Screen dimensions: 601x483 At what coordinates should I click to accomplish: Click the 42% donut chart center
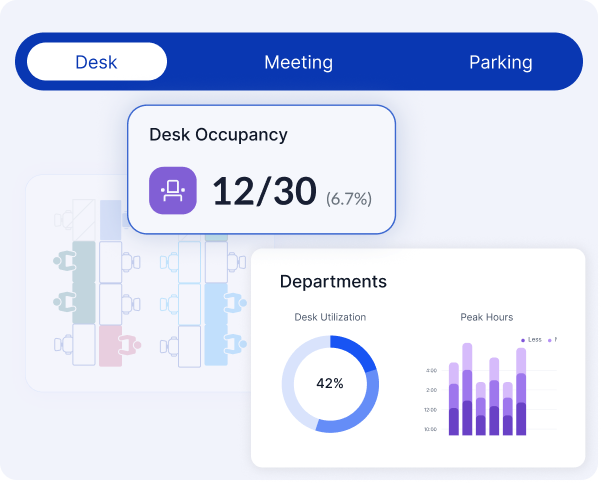[x=330, y=383]
